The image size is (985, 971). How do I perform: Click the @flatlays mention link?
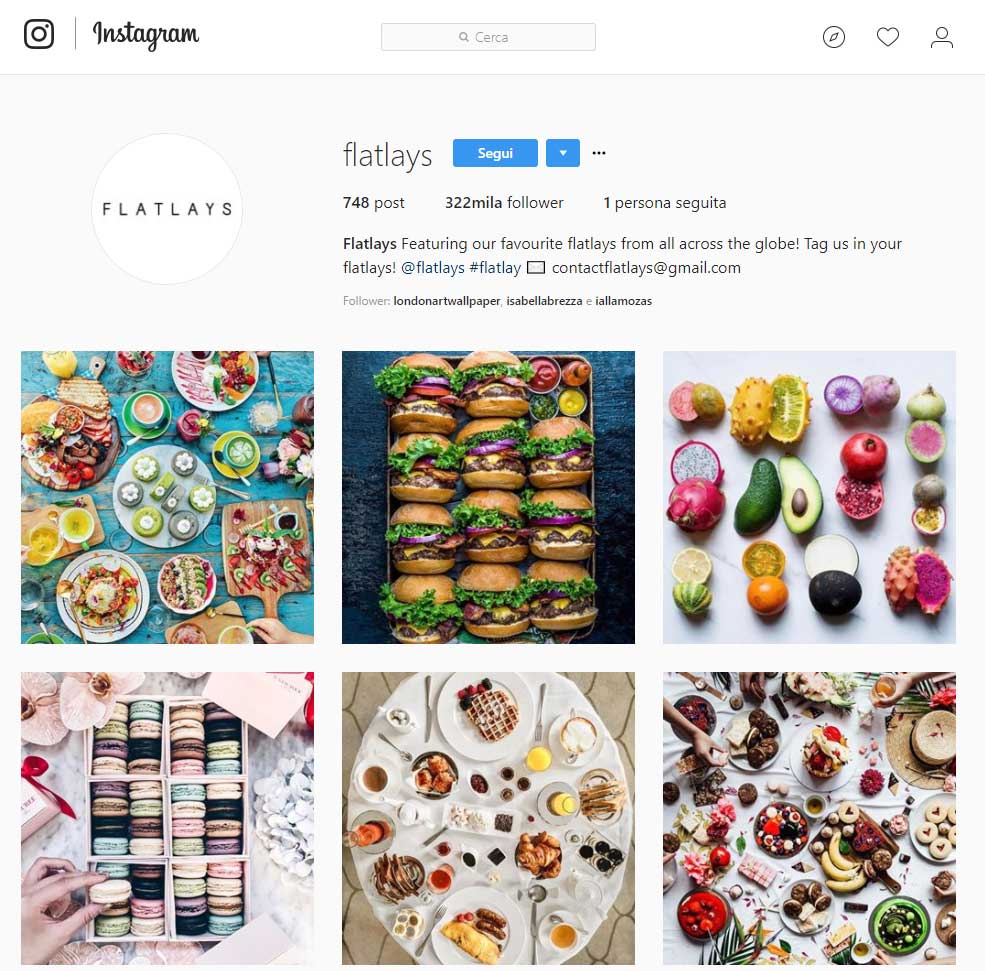click(x=433, y=268)
